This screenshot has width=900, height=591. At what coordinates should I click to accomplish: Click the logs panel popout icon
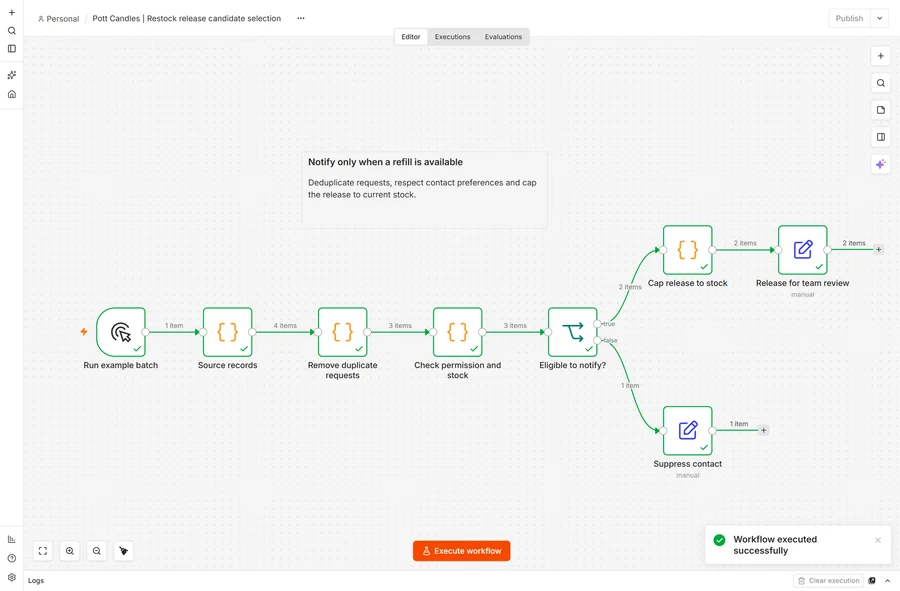click(872, 581)
